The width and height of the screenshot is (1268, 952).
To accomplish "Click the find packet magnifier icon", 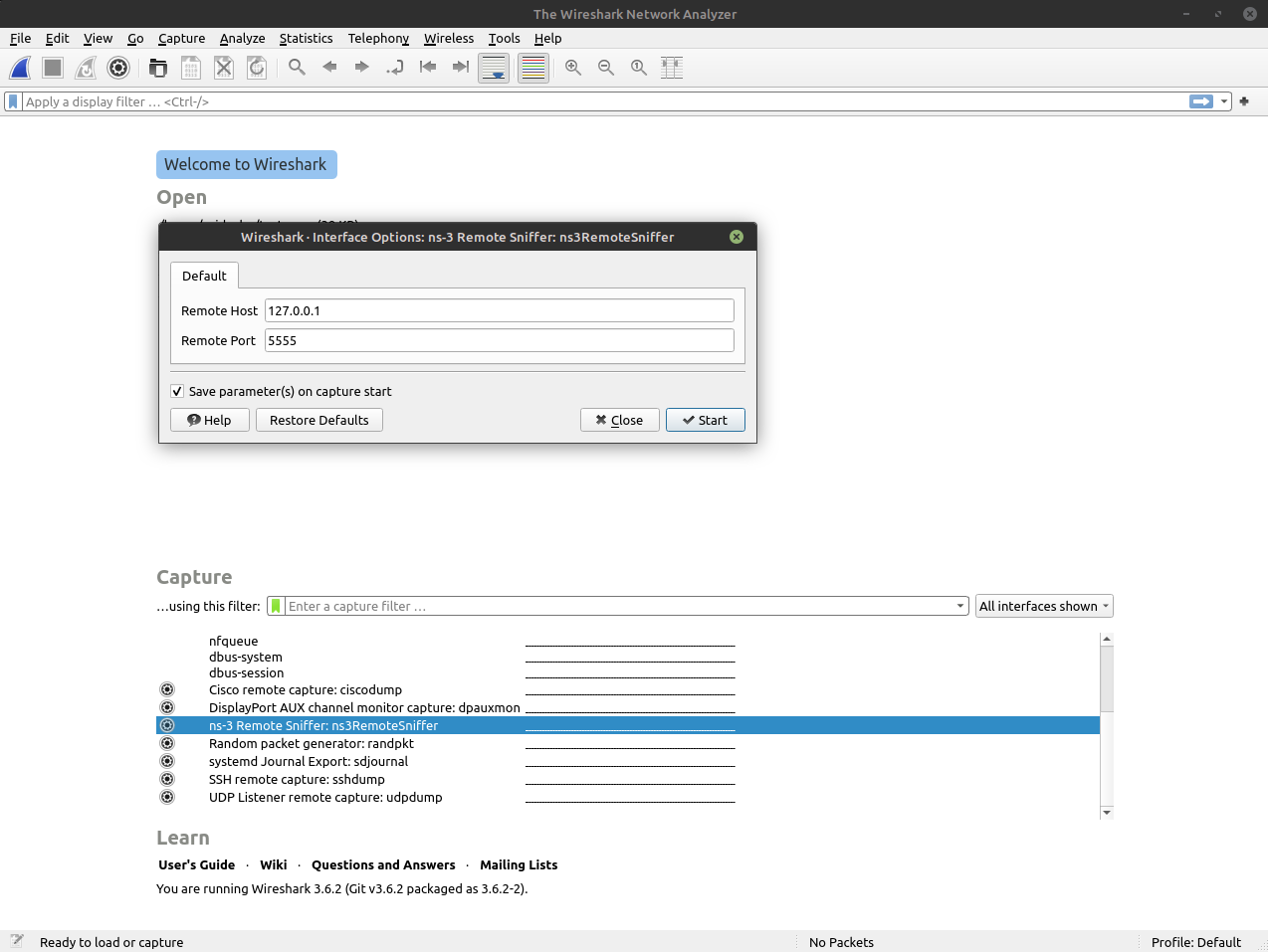I will coord(297,68).
